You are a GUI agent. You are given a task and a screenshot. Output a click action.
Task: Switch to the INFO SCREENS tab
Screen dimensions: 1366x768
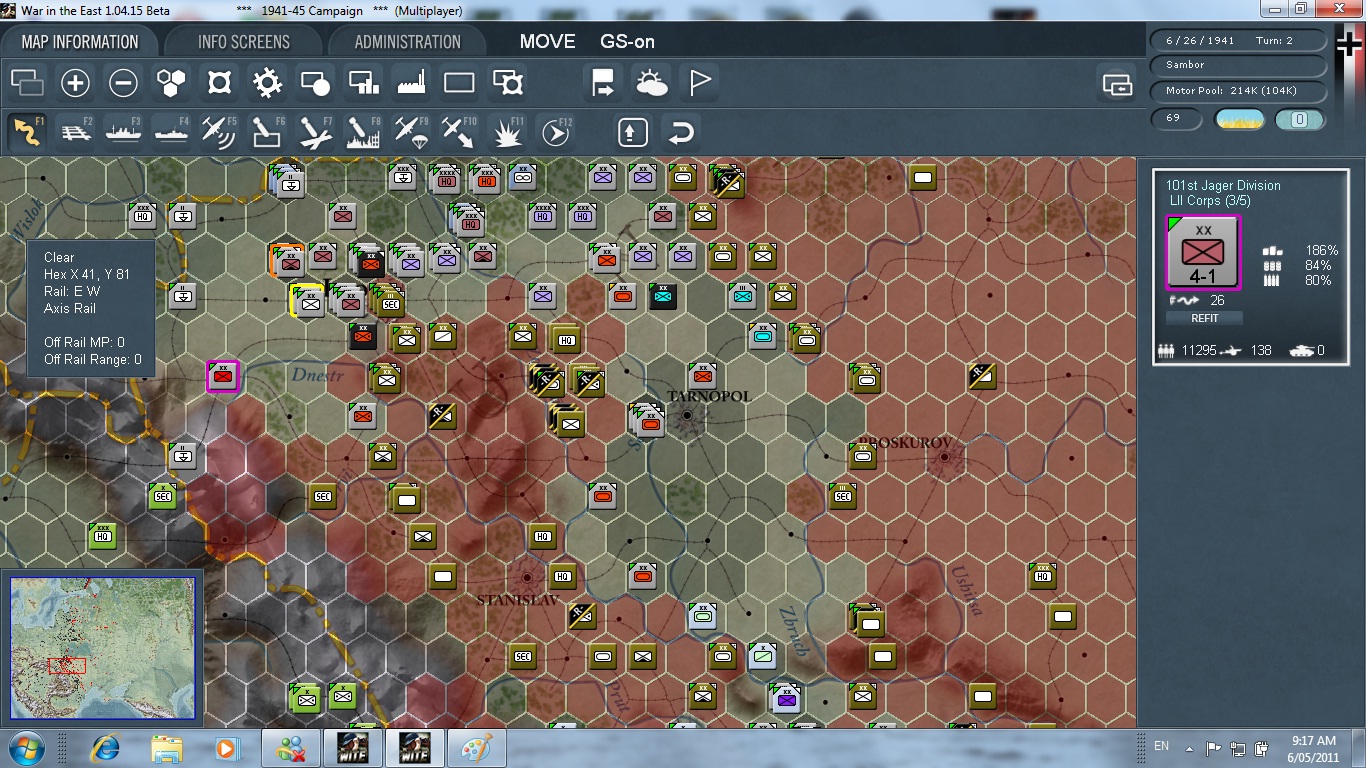pyautogui.click(x=244, y=42)
